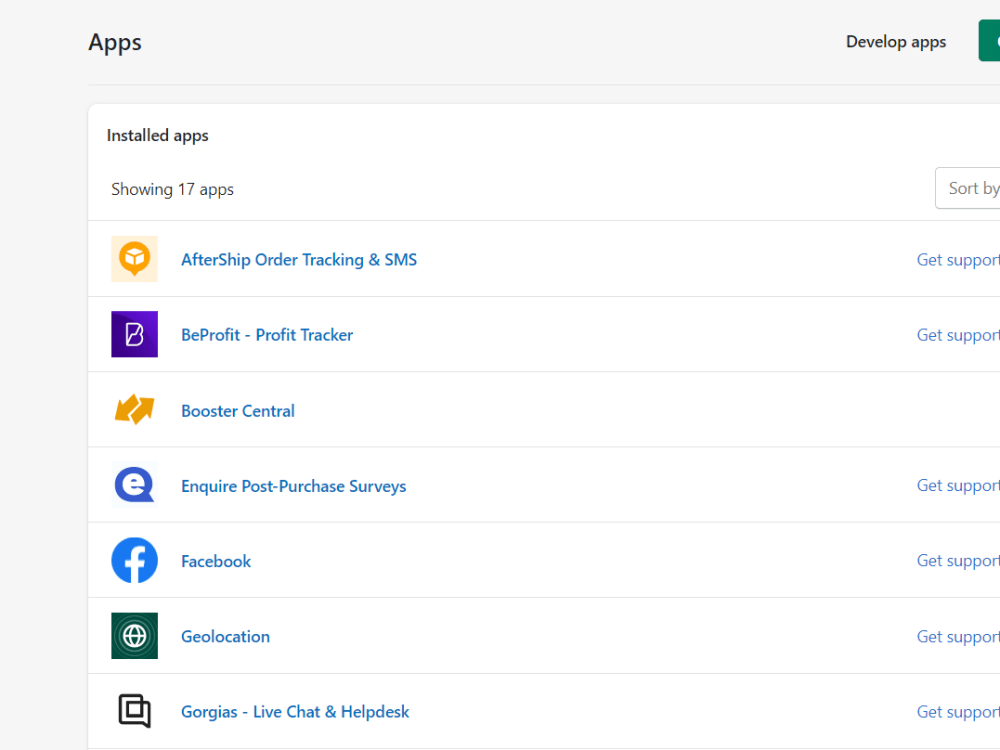Click the AfterShip orange box icon
The width and height of the screenshot is (1000, 750).
coord(134,259)
